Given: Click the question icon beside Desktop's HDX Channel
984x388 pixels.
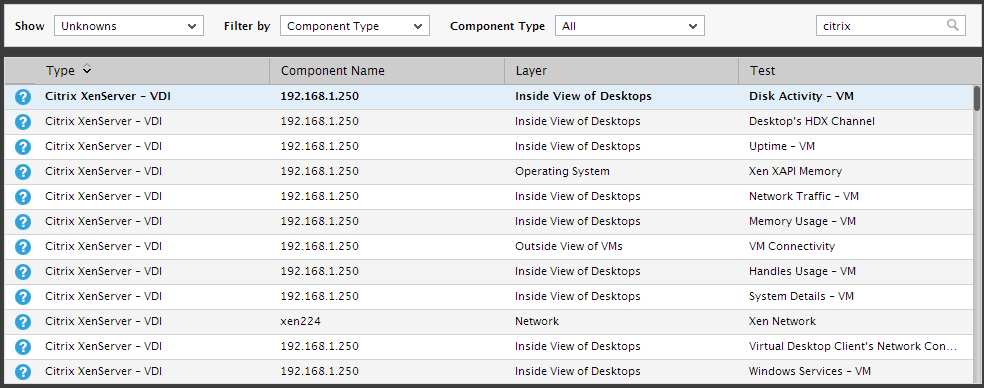Looking at the screenshot, I should pos(23,122).
